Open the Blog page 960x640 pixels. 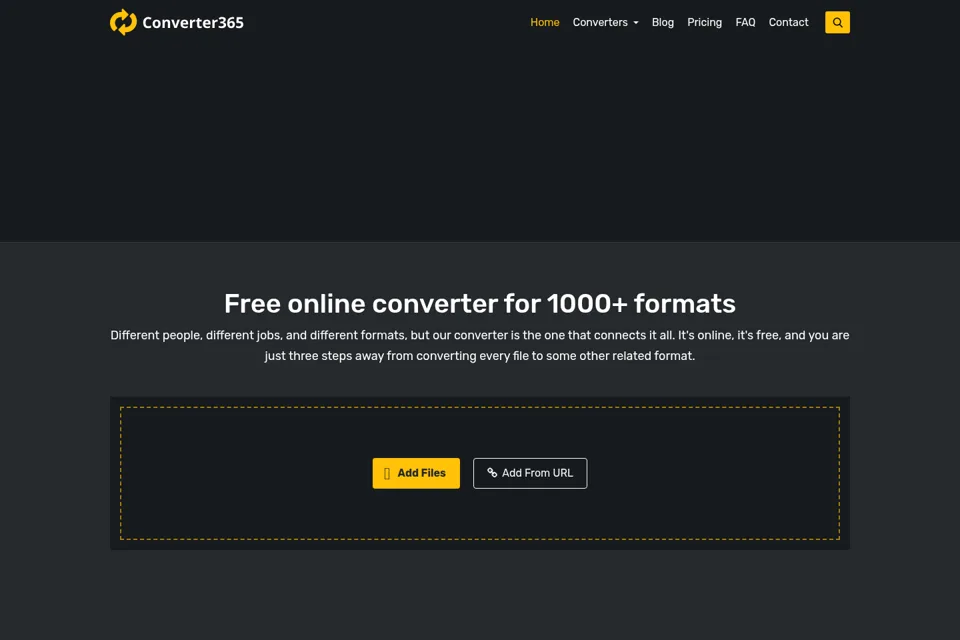(x=662, y=23)
